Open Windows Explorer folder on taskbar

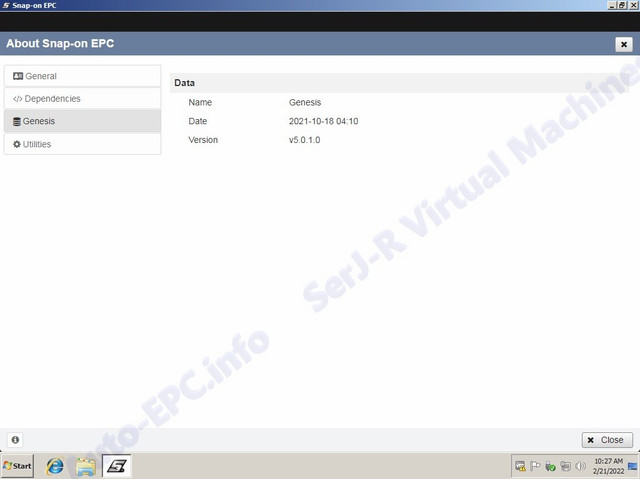85,466
